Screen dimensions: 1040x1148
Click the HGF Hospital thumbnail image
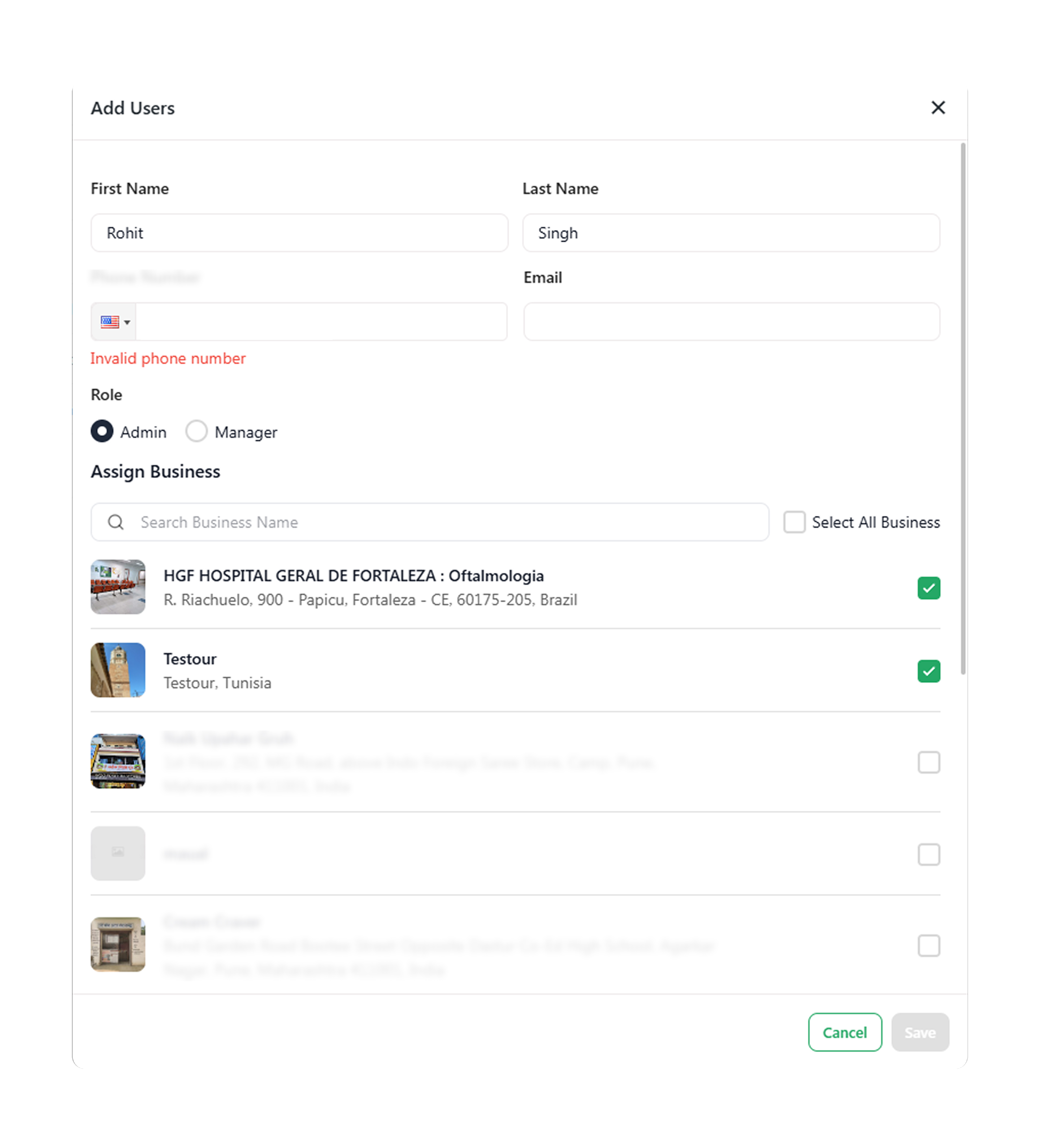click(x=118, y=587)
